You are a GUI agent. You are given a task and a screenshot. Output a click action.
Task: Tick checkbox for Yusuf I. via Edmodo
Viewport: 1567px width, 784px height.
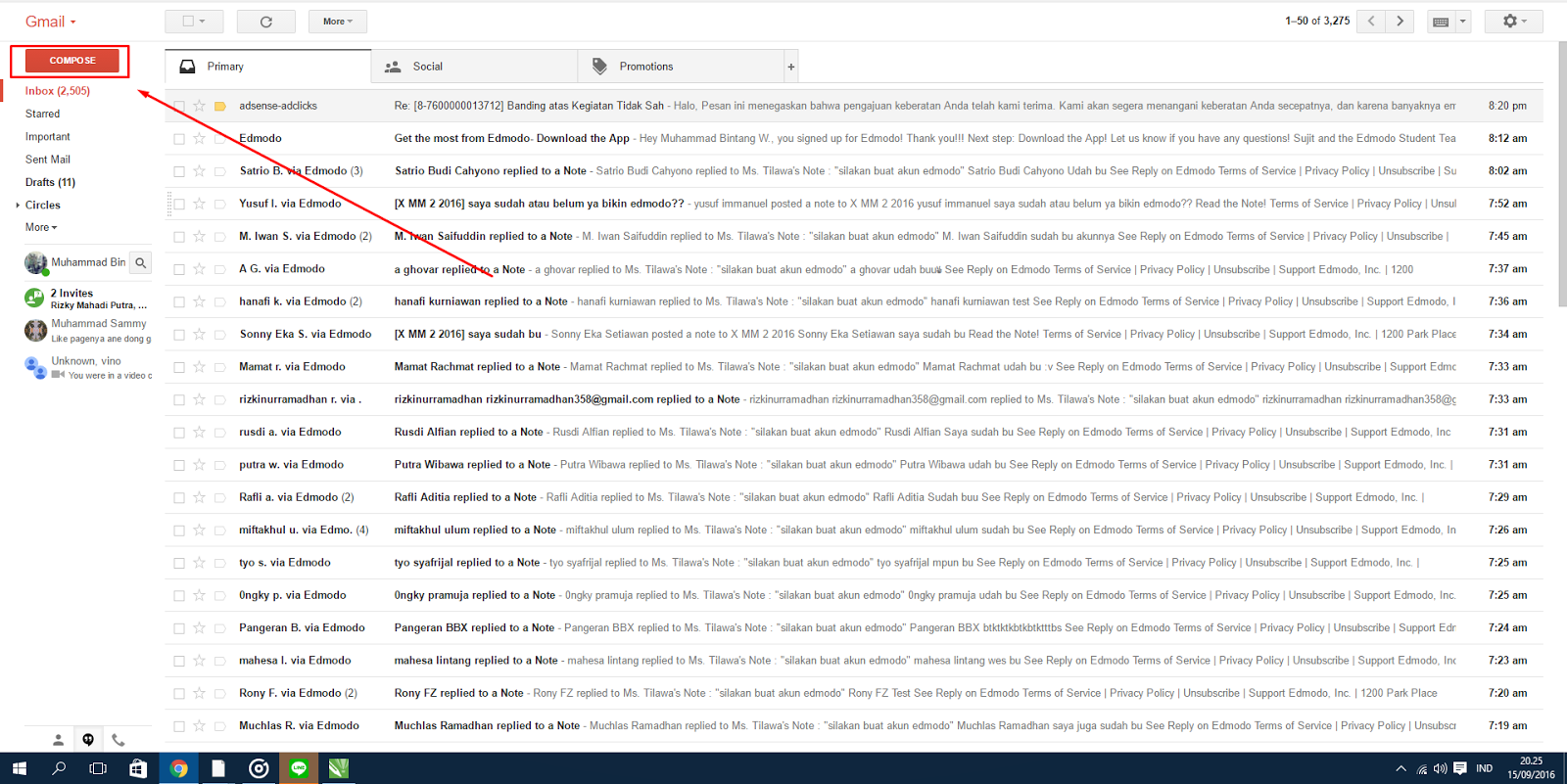179,204
